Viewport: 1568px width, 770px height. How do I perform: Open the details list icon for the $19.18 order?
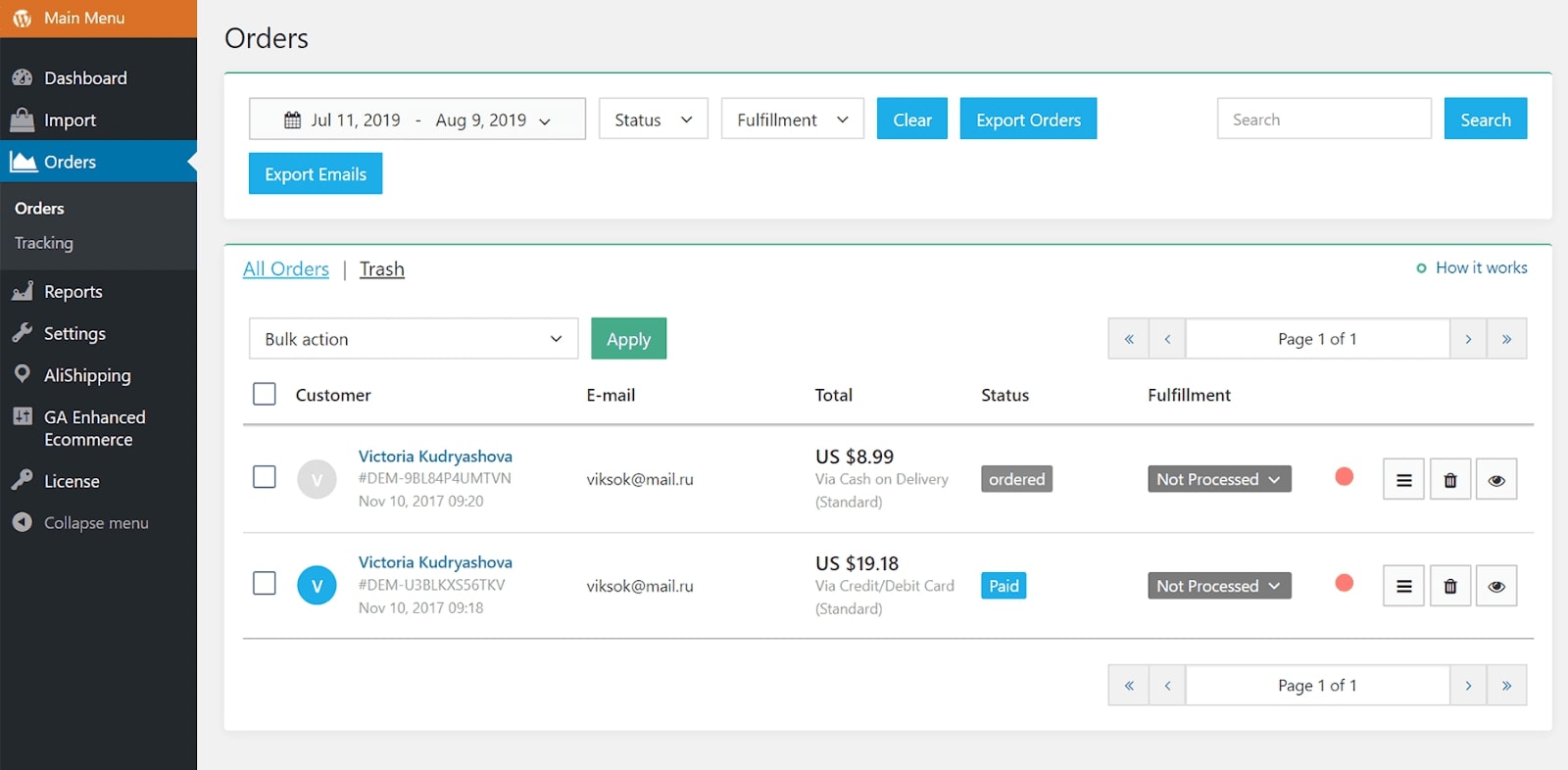[x=1403, y=587]
